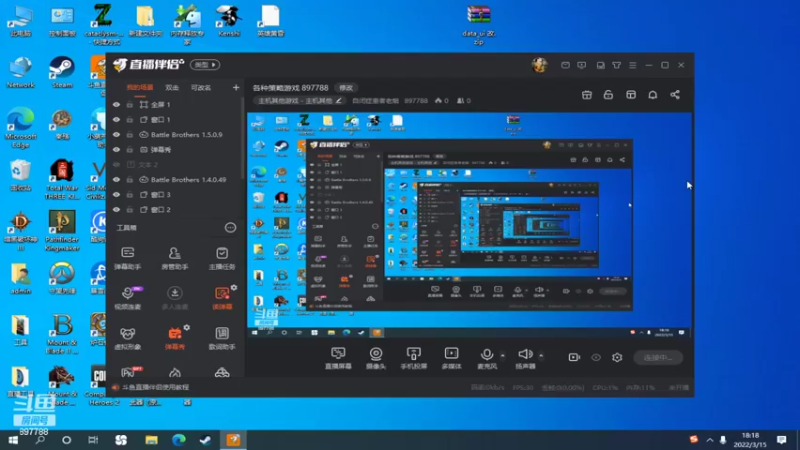Viewport: 800px width, 450px height.
Task: Toggle lock on 全屏 1 source
Action: (x=130, y=105)
